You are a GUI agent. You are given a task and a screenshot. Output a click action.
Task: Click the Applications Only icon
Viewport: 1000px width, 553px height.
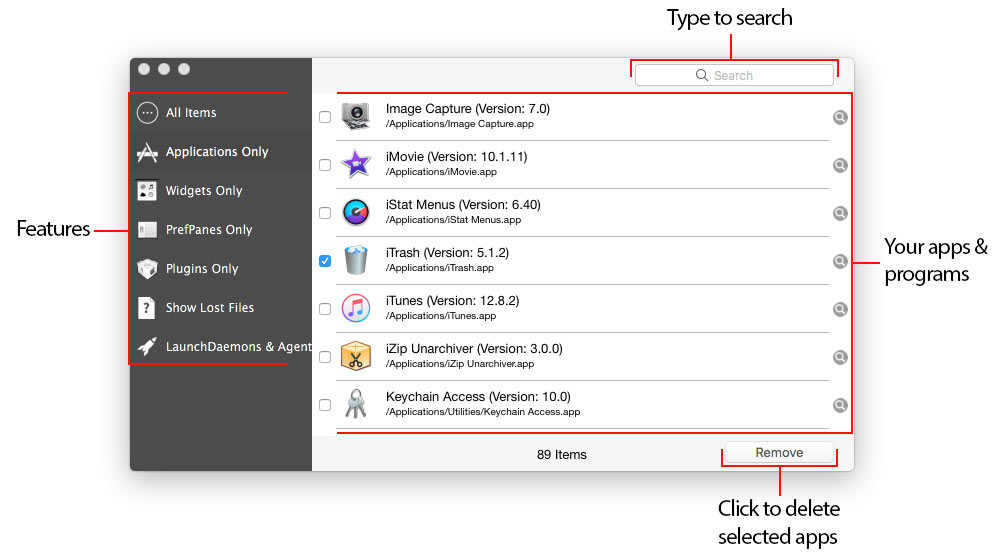click(x=147, y=152)
